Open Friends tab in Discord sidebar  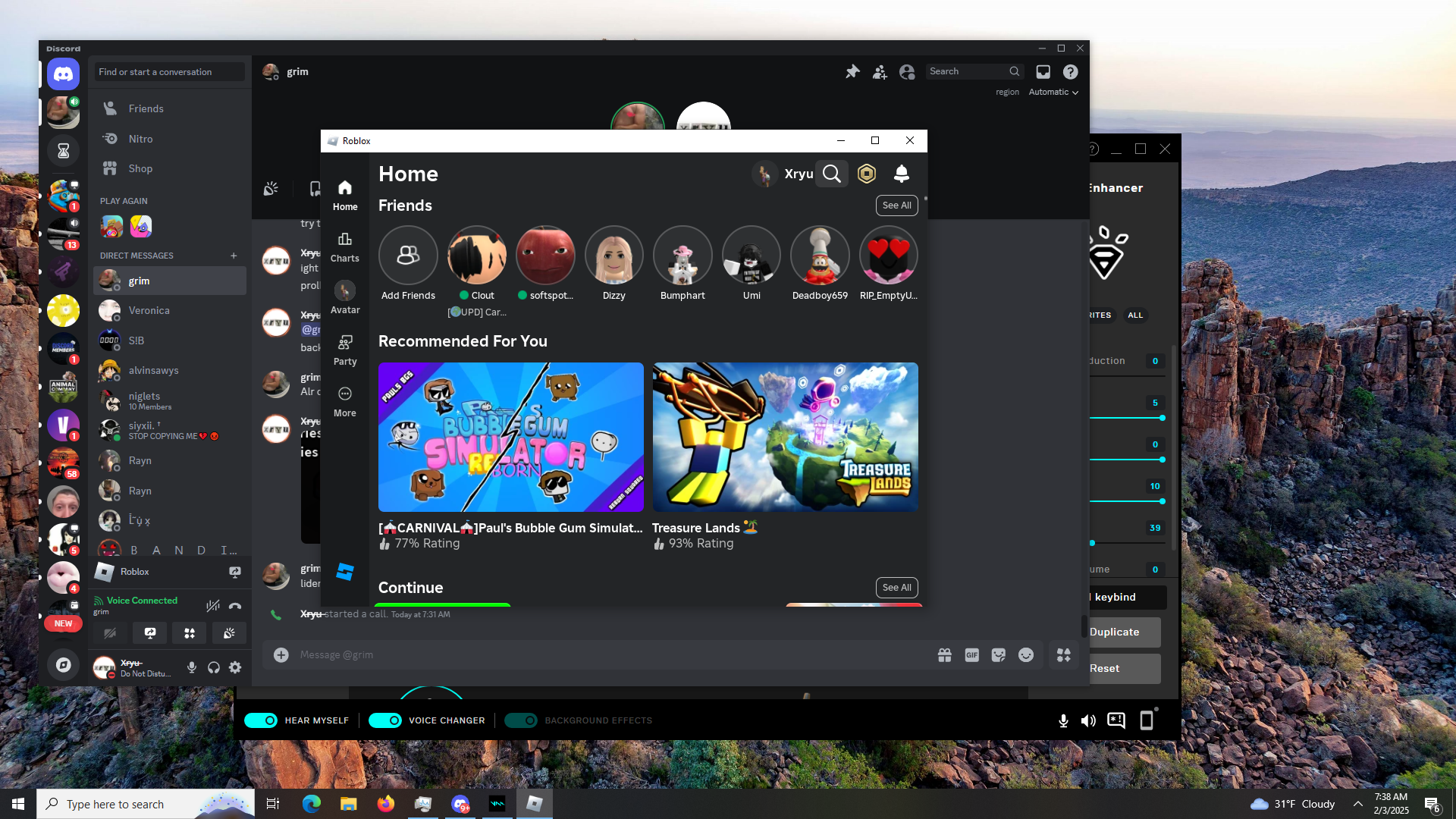click(146, 108)
